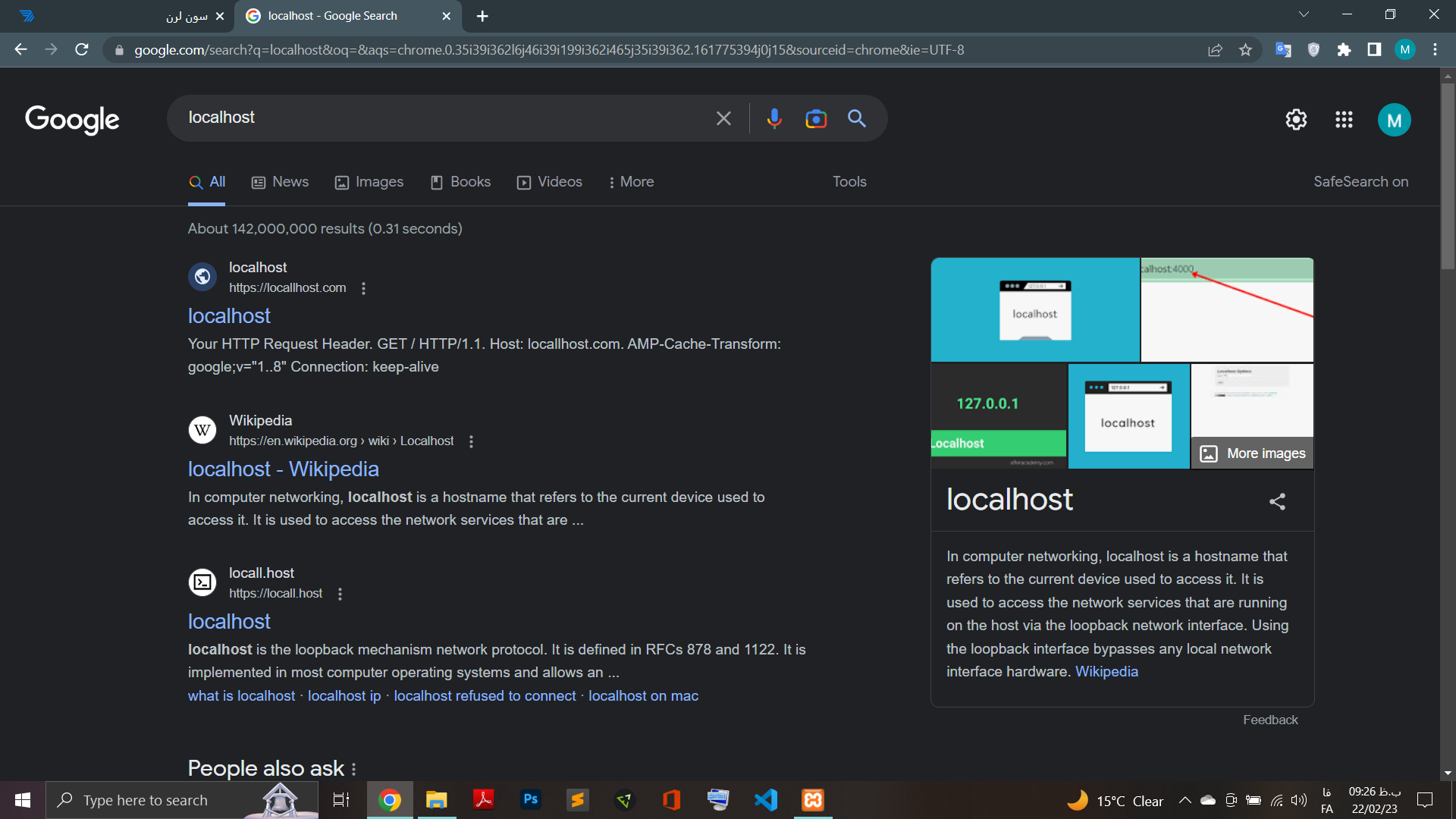The image size is (1456, 819).
Task: Open the Google account avatar M on page
Action: coord(1394,120)
